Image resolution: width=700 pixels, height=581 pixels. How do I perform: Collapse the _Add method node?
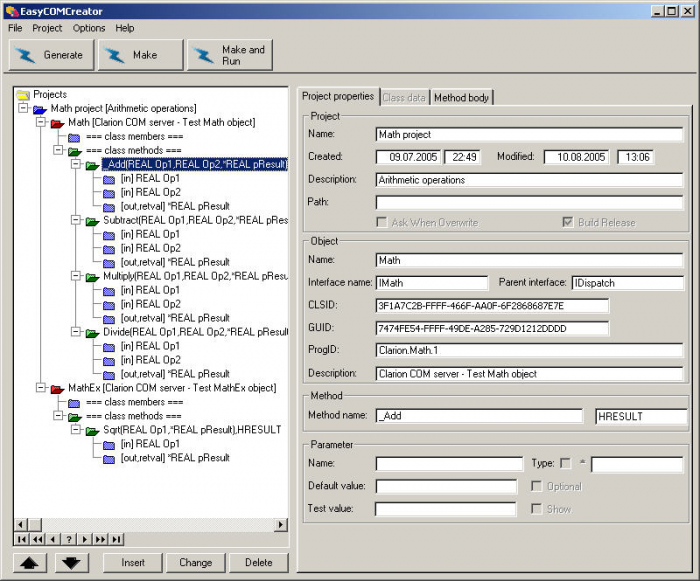[76, 164]
